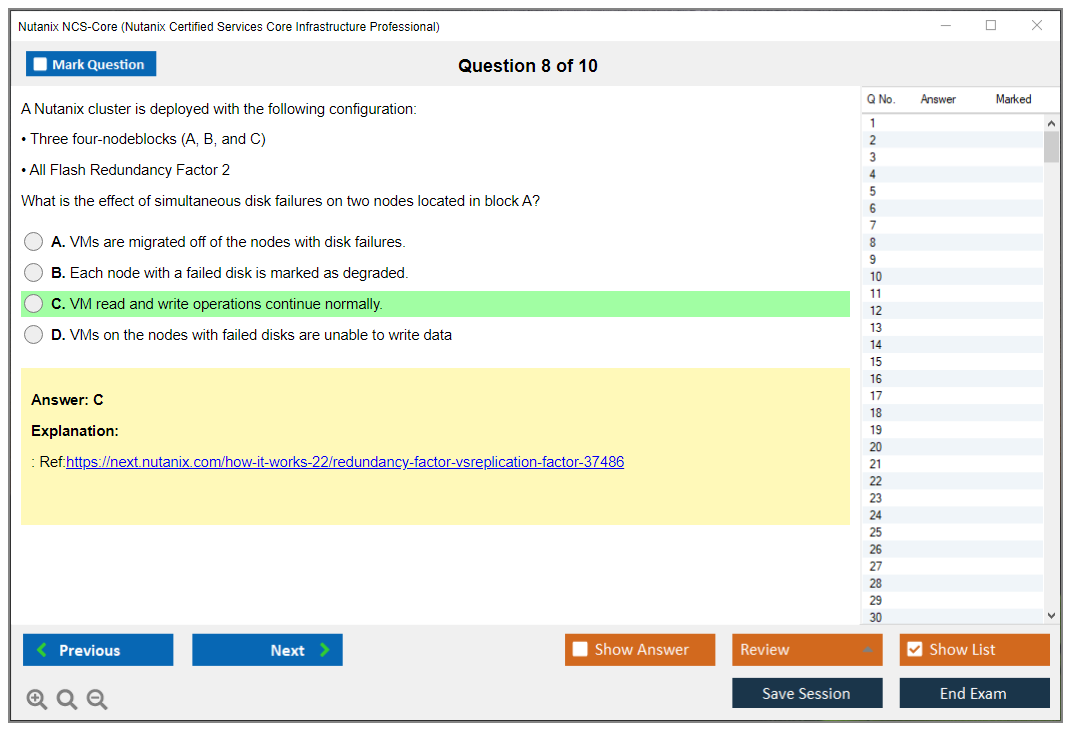The width and height of the screenshot is (1075, 735).
Task: Toggle the Mark Question checkbox
Action: pyautogui.click(x=41, y=64)
